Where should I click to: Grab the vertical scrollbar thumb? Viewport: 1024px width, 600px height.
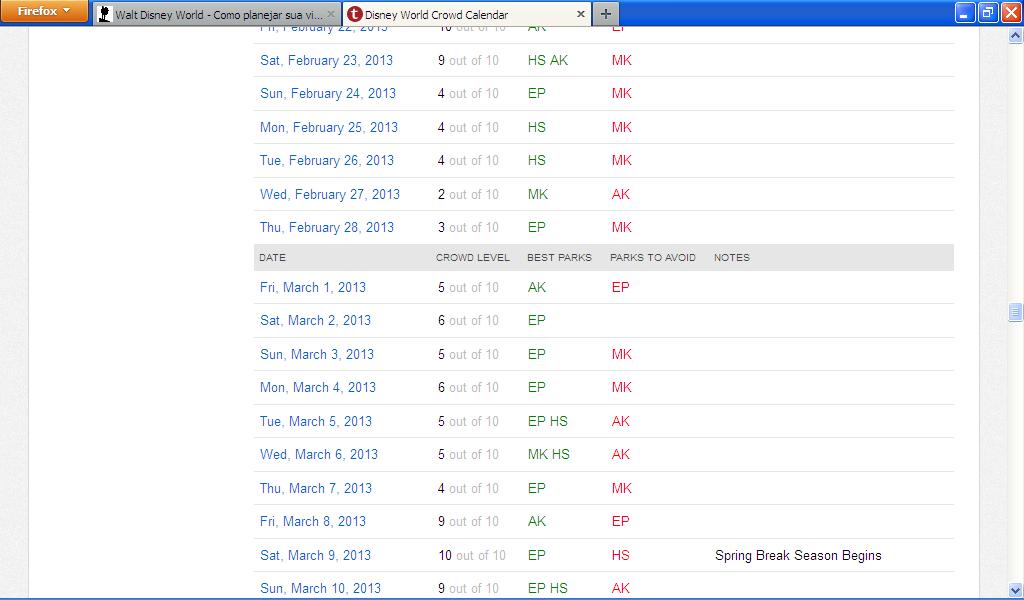pyautogui.click(x=1016, y=313)
